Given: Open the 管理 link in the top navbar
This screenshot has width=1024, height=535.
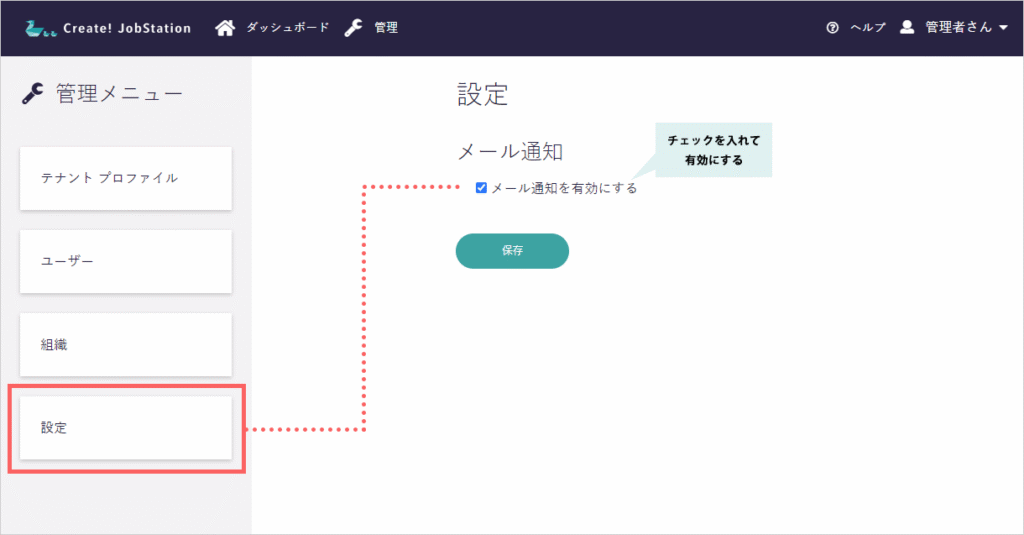Looking at the screenshot, I should coord(386,28).
